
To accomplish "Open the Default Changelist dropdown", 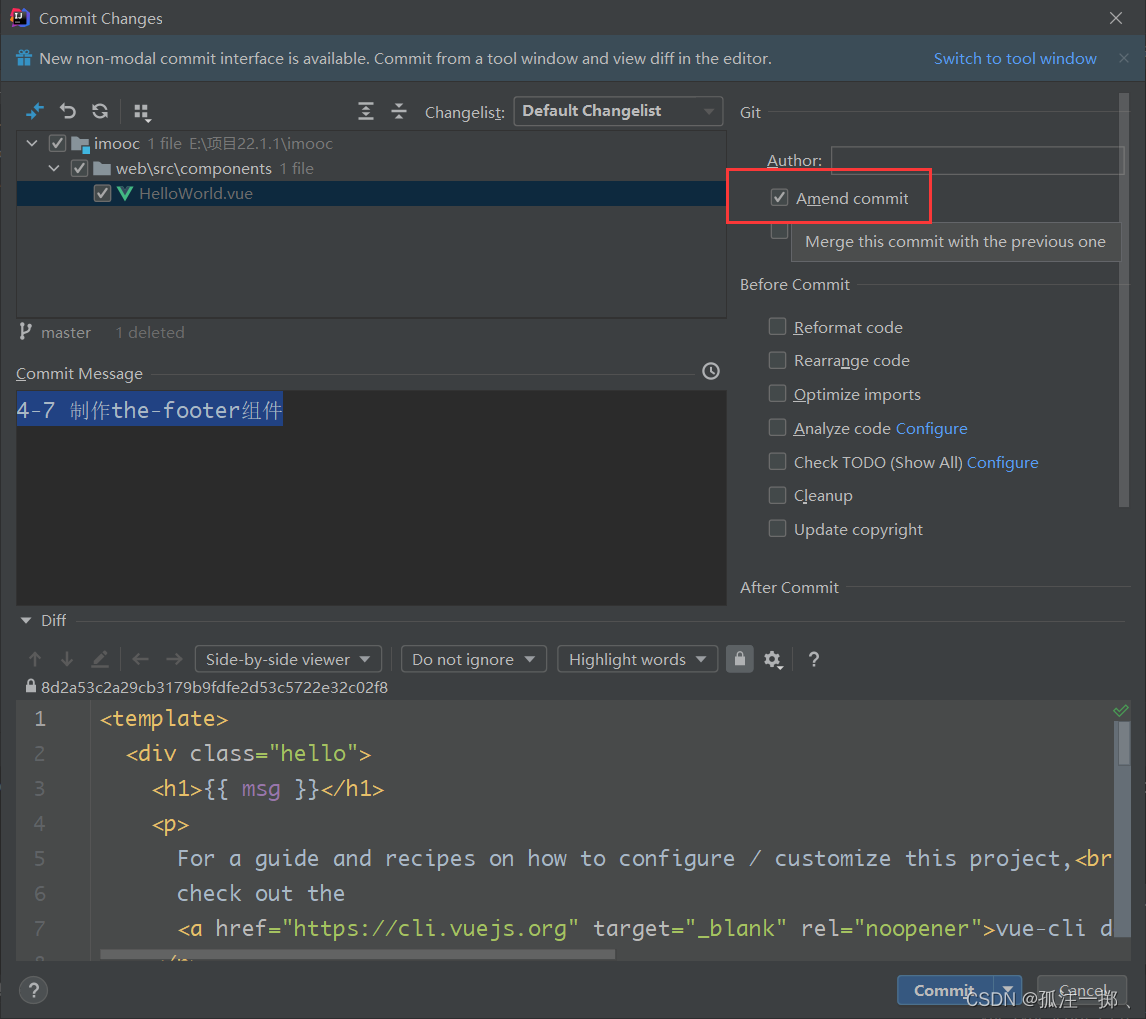I will [x=618, y=111].
